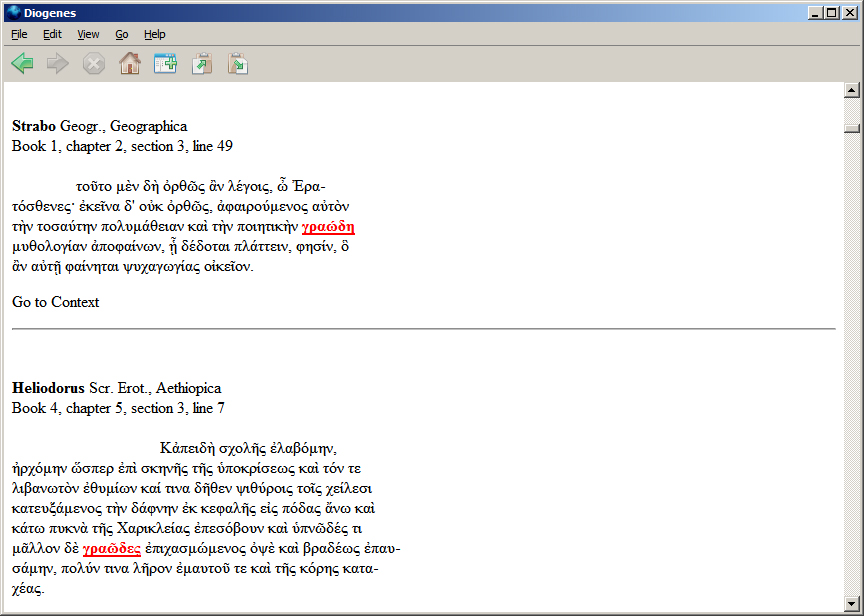Click the grey Forward arrow icon
This screenshot has width=864, height=616.
(x=58, y=64)
